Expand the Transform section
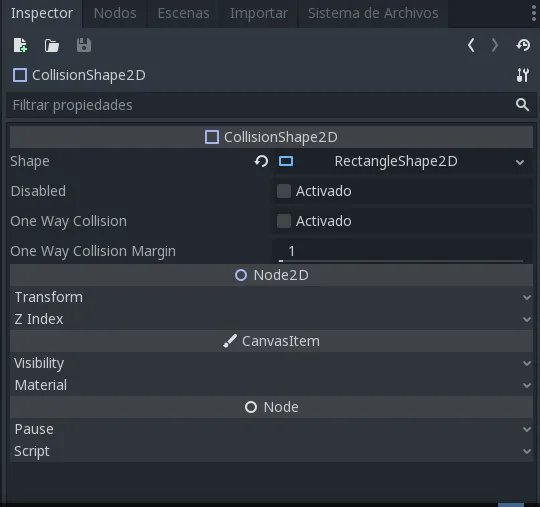This screenshot has height=507, width=540. 271,297
